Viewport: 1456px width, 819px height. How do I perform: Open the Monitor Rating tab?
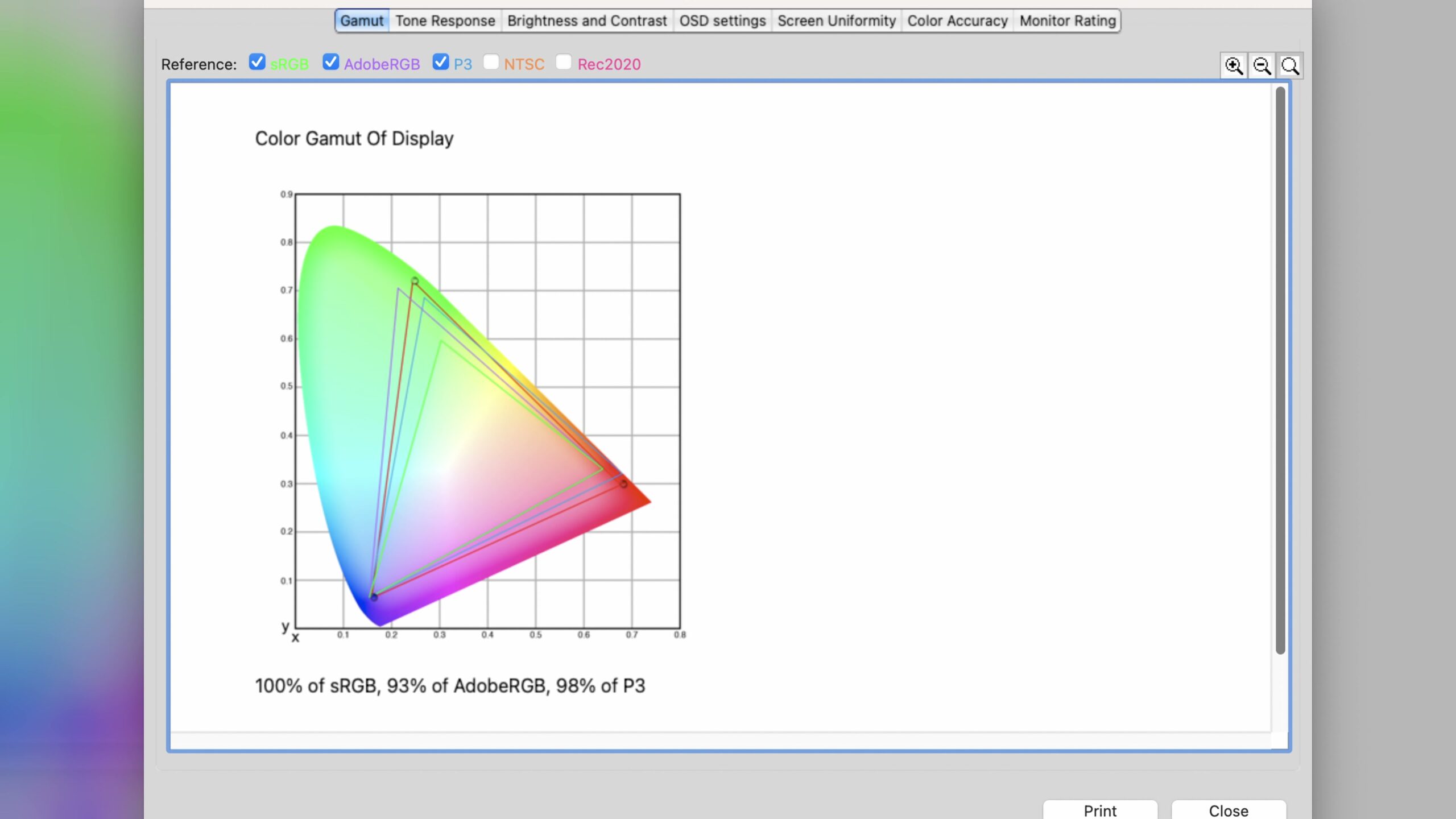[1068, 21]
